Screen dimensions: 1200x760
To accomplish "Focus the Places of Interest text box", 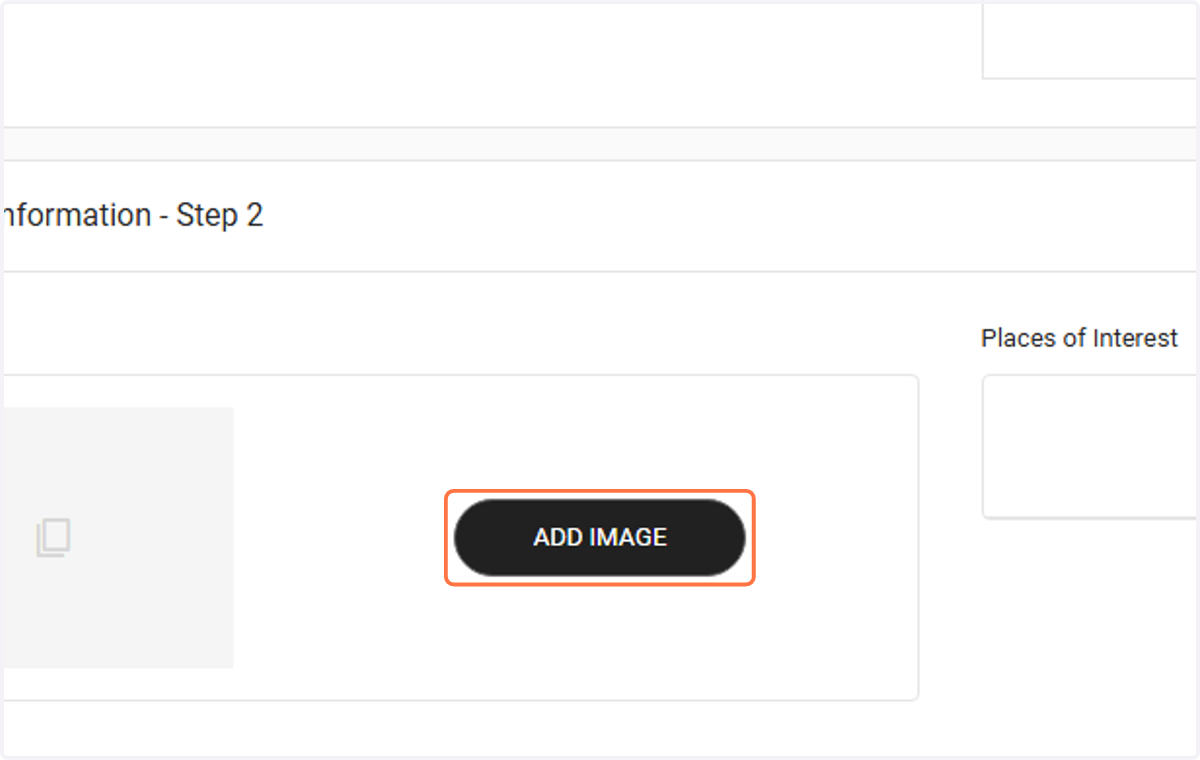I will (x=1090, y=446).
